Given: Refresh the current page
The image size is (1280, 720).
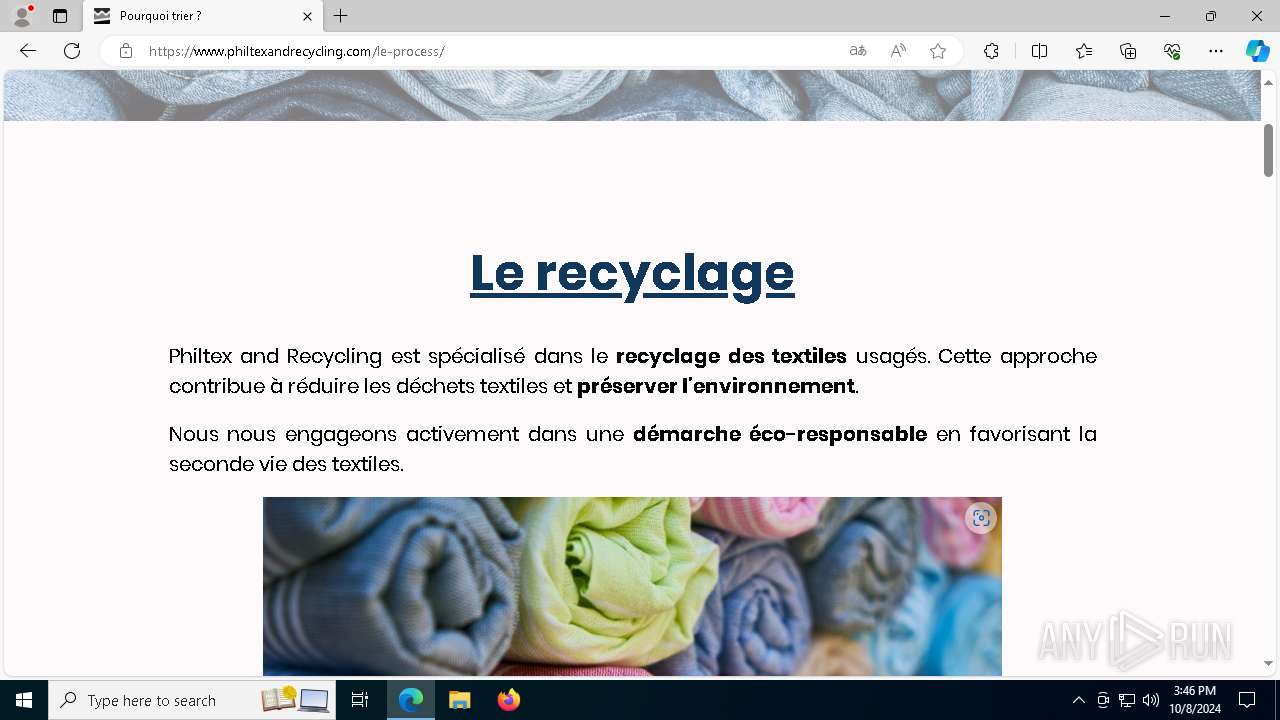Looking at the screenshot, I should 72,51.
